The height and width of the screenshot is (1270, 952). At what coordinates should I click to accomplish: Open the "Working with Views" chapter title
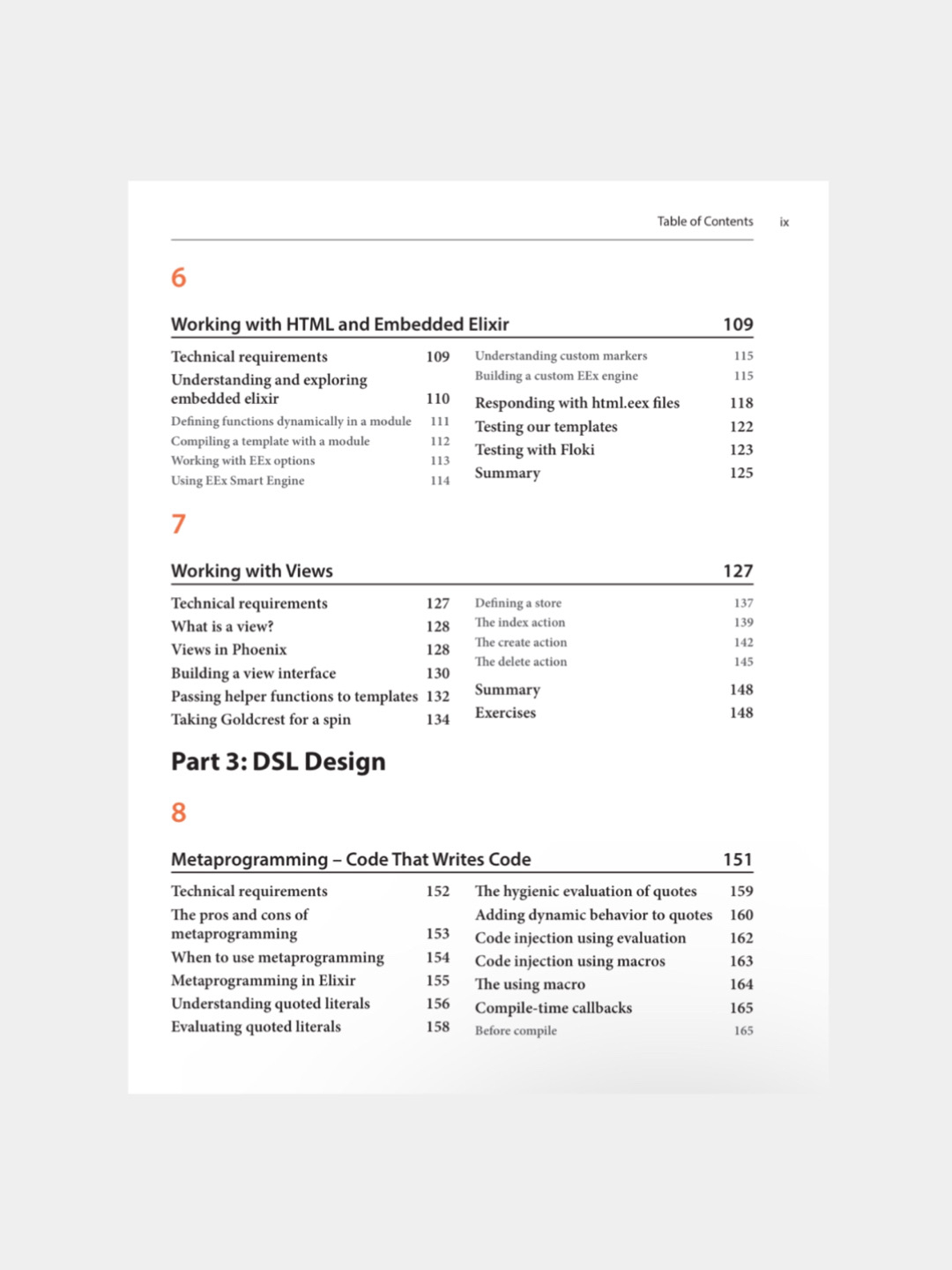(x=252, y=571)
